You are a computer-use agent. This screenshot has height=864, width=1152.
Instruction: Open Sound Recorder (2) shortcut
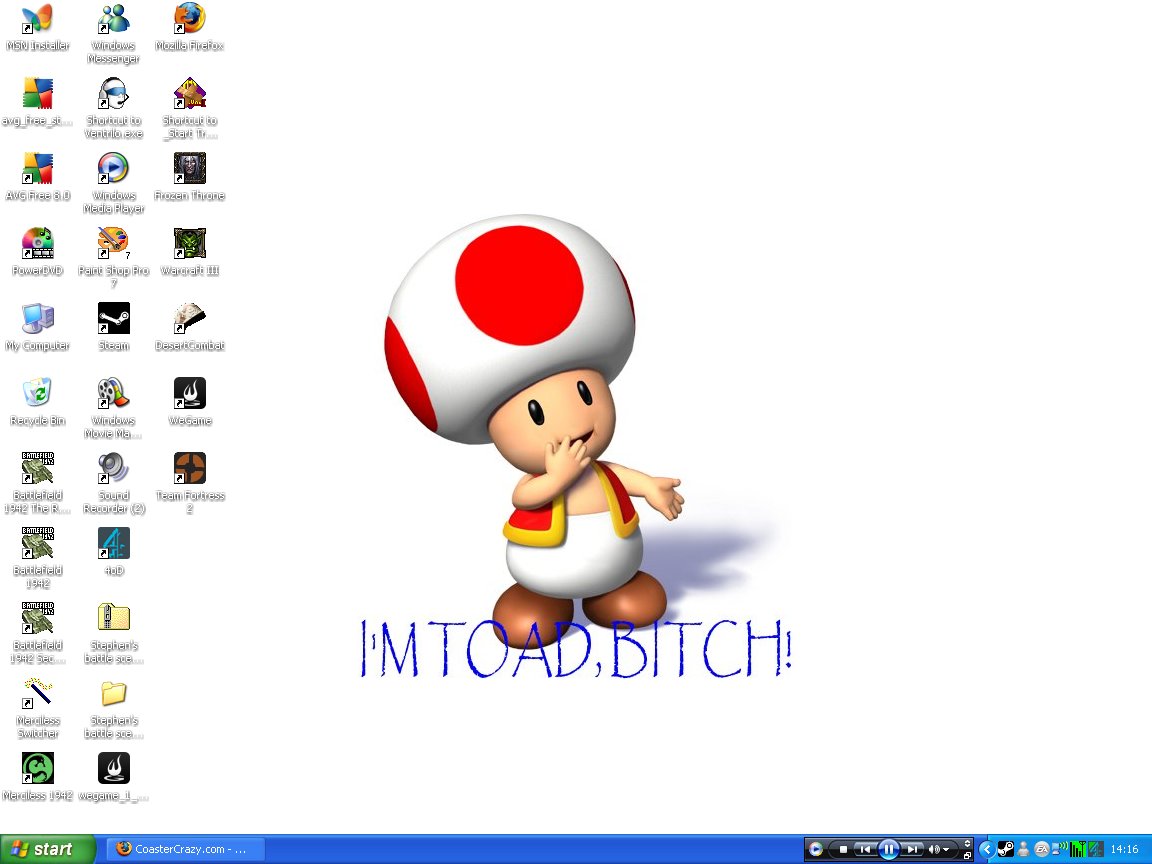113,483
